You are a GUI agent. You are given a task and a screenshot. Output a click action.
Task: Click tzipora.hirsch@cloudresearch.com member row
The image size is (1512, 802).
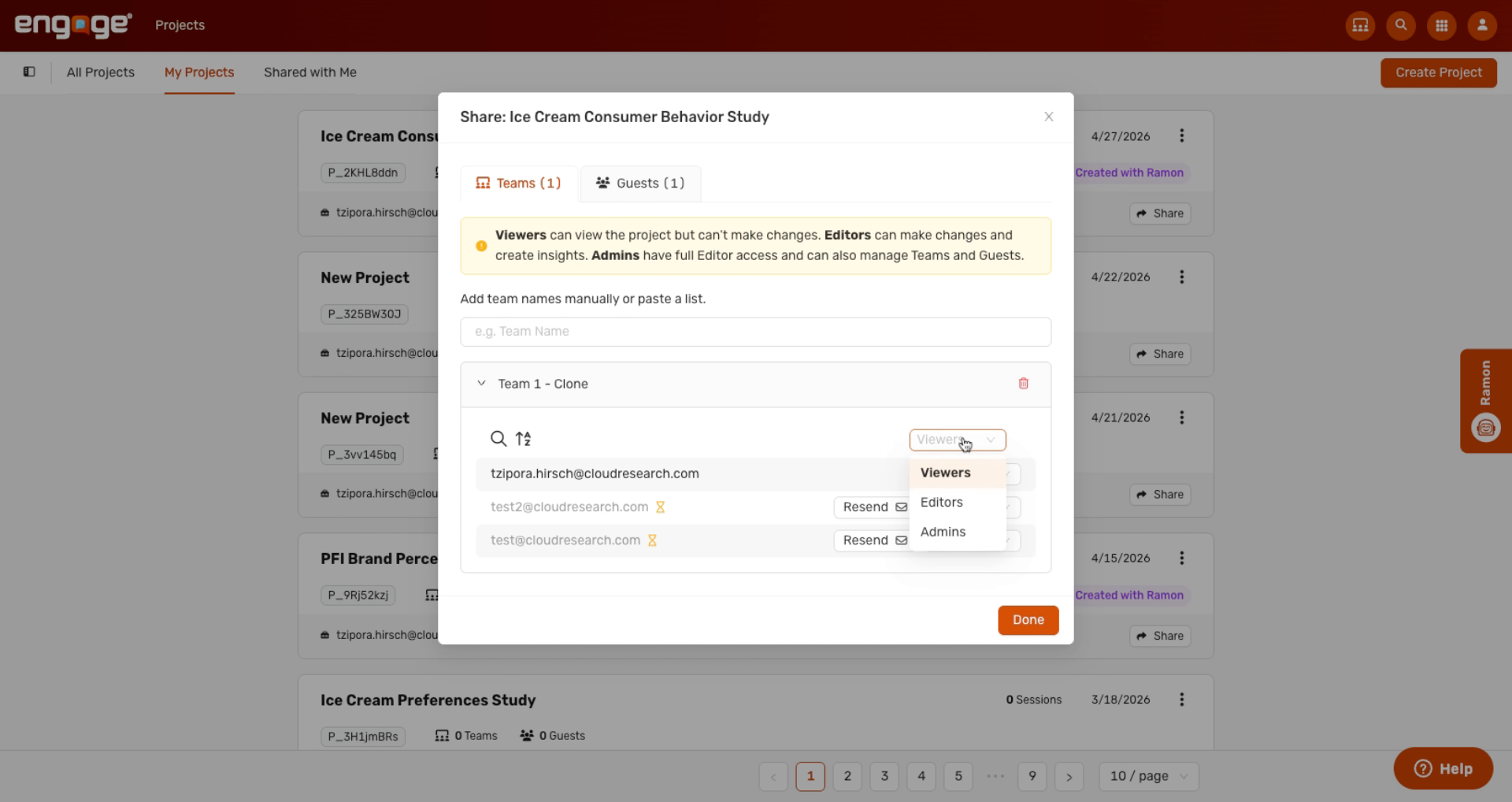click(x=755, y=473)
